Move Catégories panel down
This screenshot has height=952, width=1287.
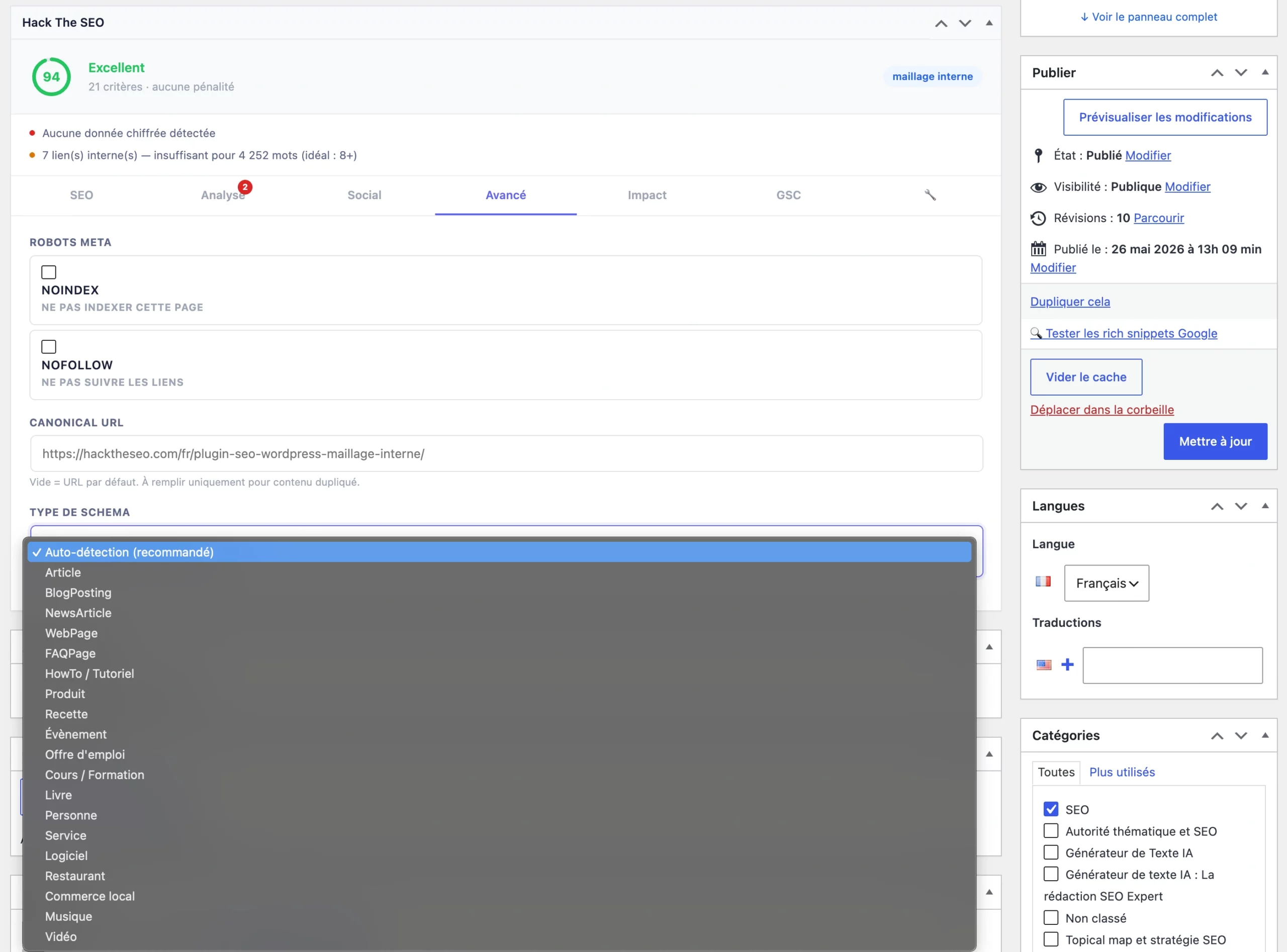click(x=1241, y=735)
